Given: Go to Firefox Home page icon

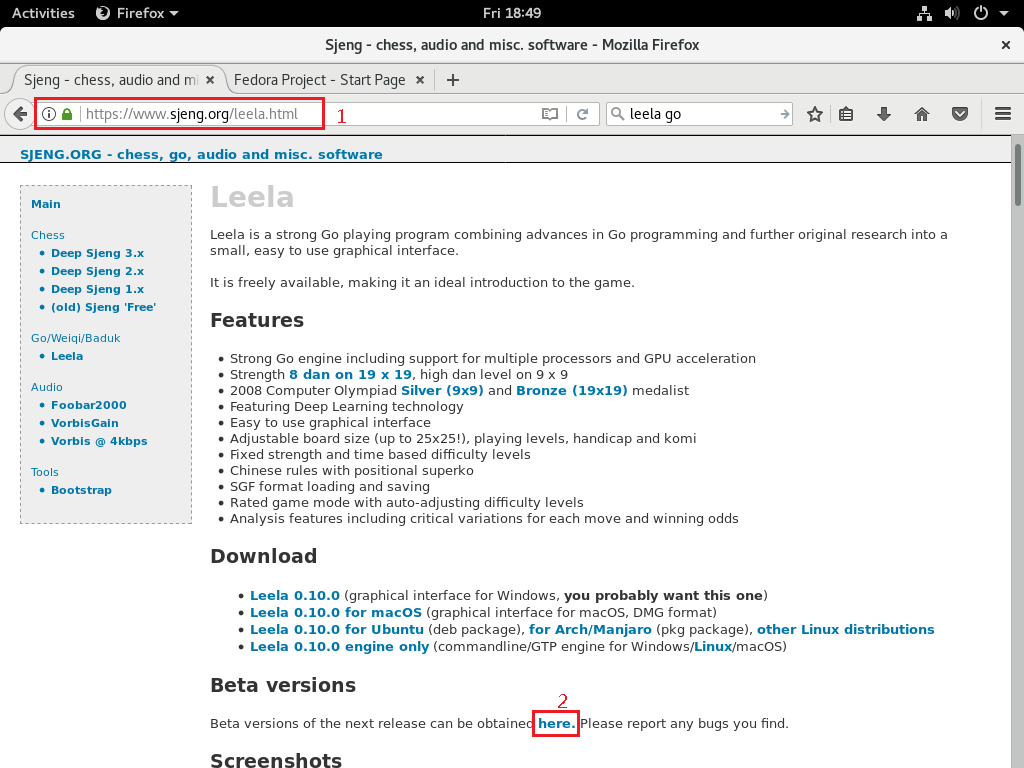Looking at the screenshot, I should click(x=921, y=114).
